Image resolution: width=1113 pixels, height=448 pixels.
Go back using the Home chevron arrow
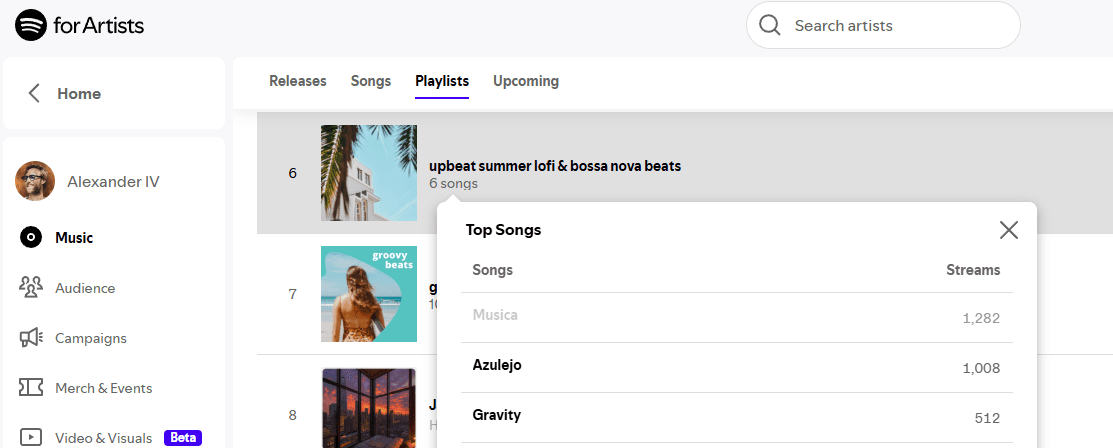point(33,94)
